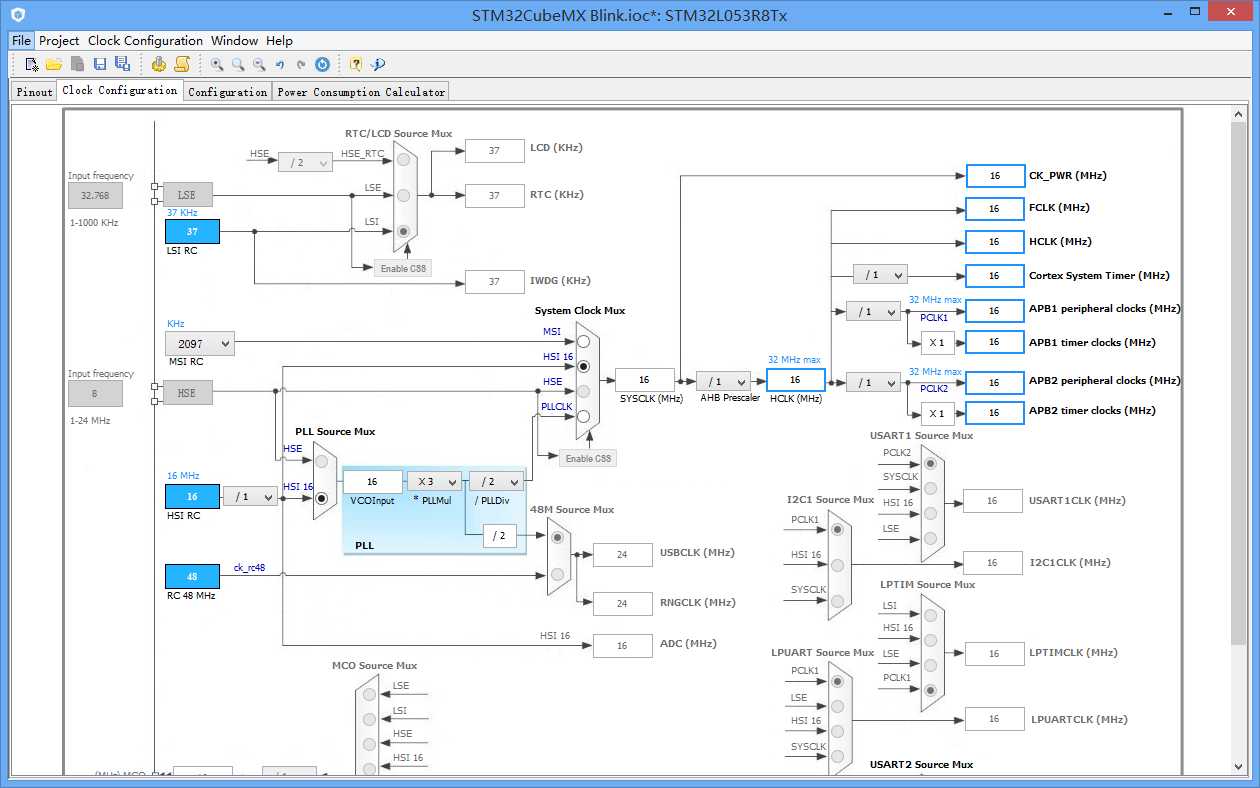Select LSI in MCO Source Mux
Viewport: 1260px width, 788px height.
tap(370, 719)
